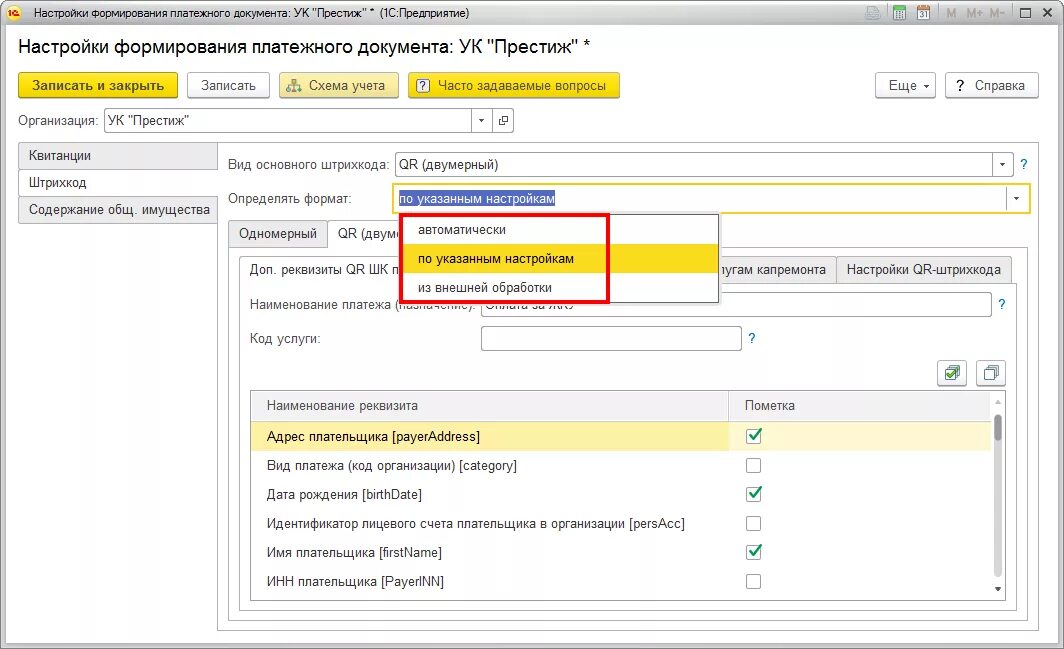The image size is (1064, 649).
Task: Toggle checkbox for Вид платежа [category]
Action: [753, 465]
